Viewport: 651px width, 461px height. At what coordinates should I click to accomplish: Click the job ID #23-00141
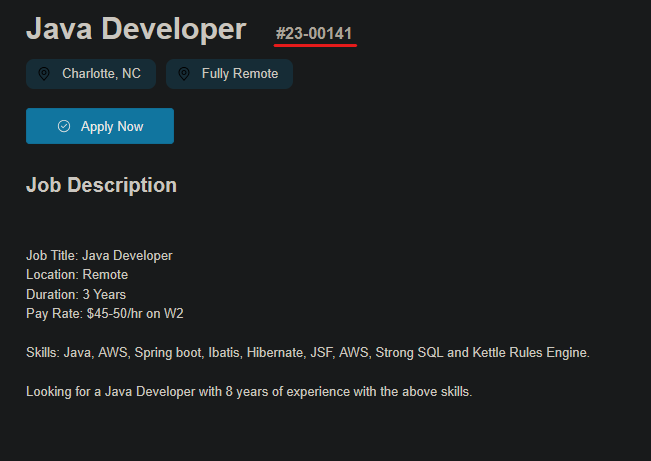click(x=314, y=34)
